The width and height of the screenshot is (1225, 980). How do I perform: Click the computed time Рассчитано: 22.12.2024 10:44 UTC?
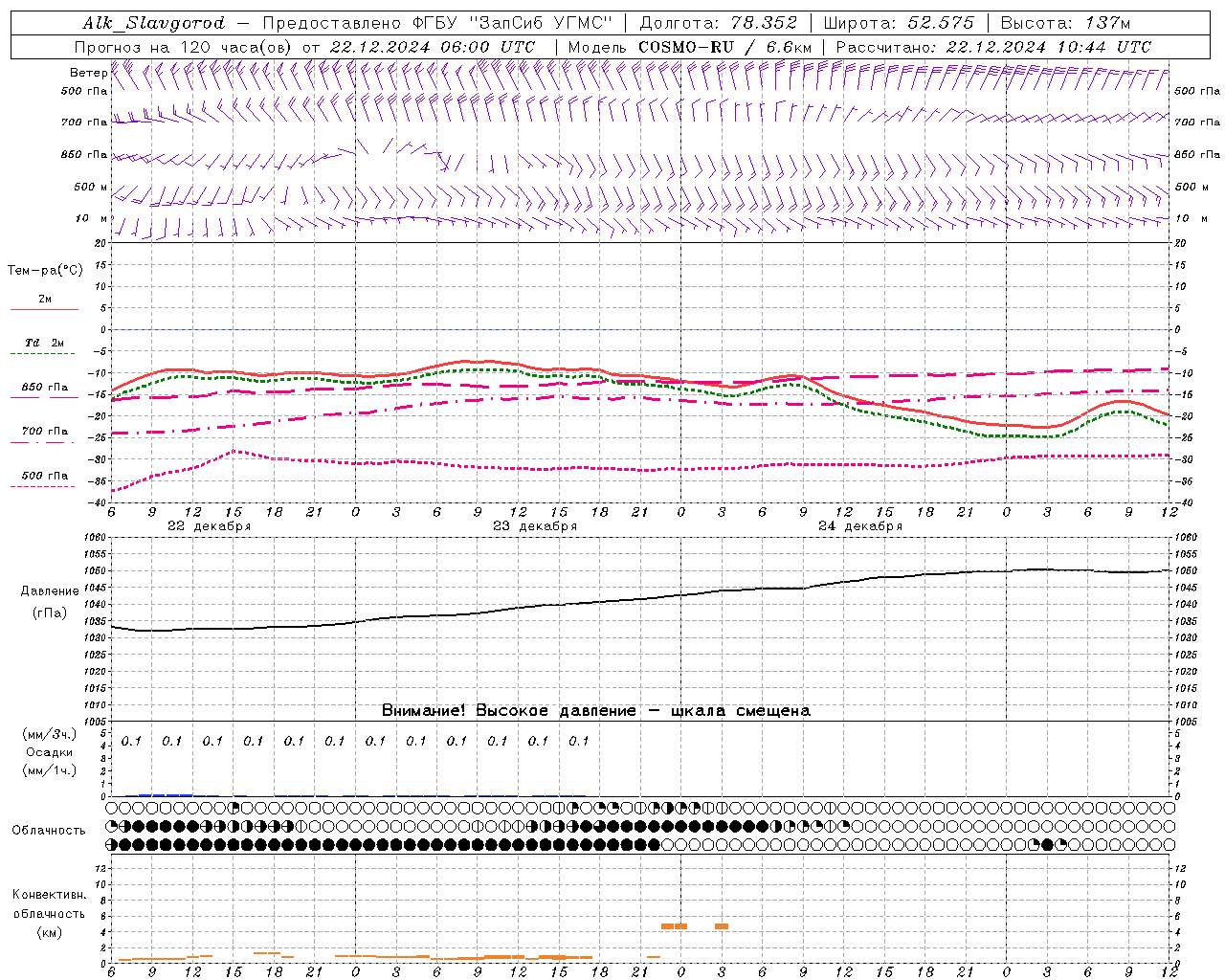(993, 47)
